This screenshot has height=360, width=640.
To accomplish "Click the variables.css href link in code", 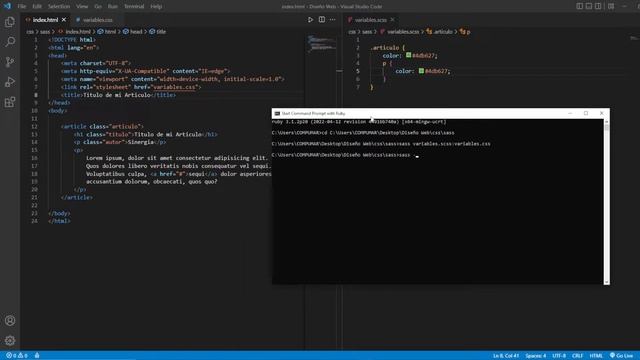I will click(x=174, y=87).
